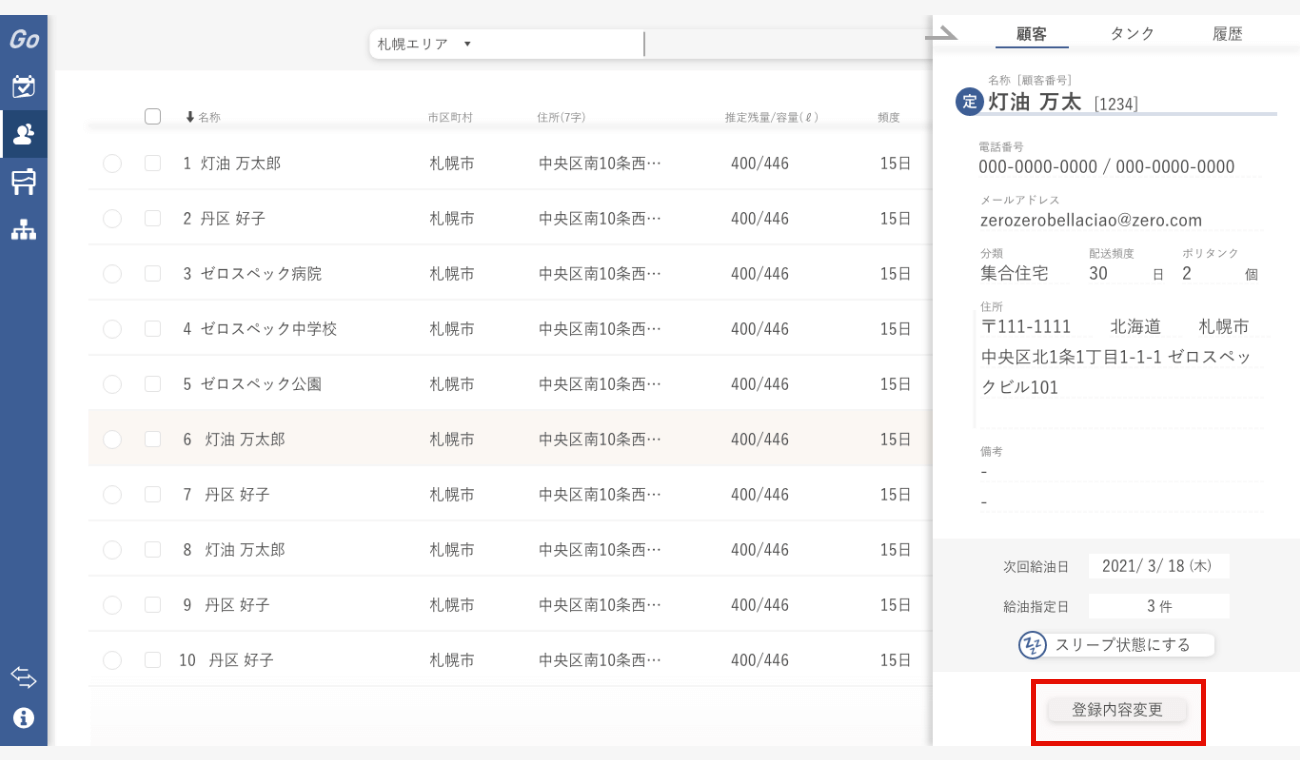Open the info icon at sidebar bottom

coord(23,718)
